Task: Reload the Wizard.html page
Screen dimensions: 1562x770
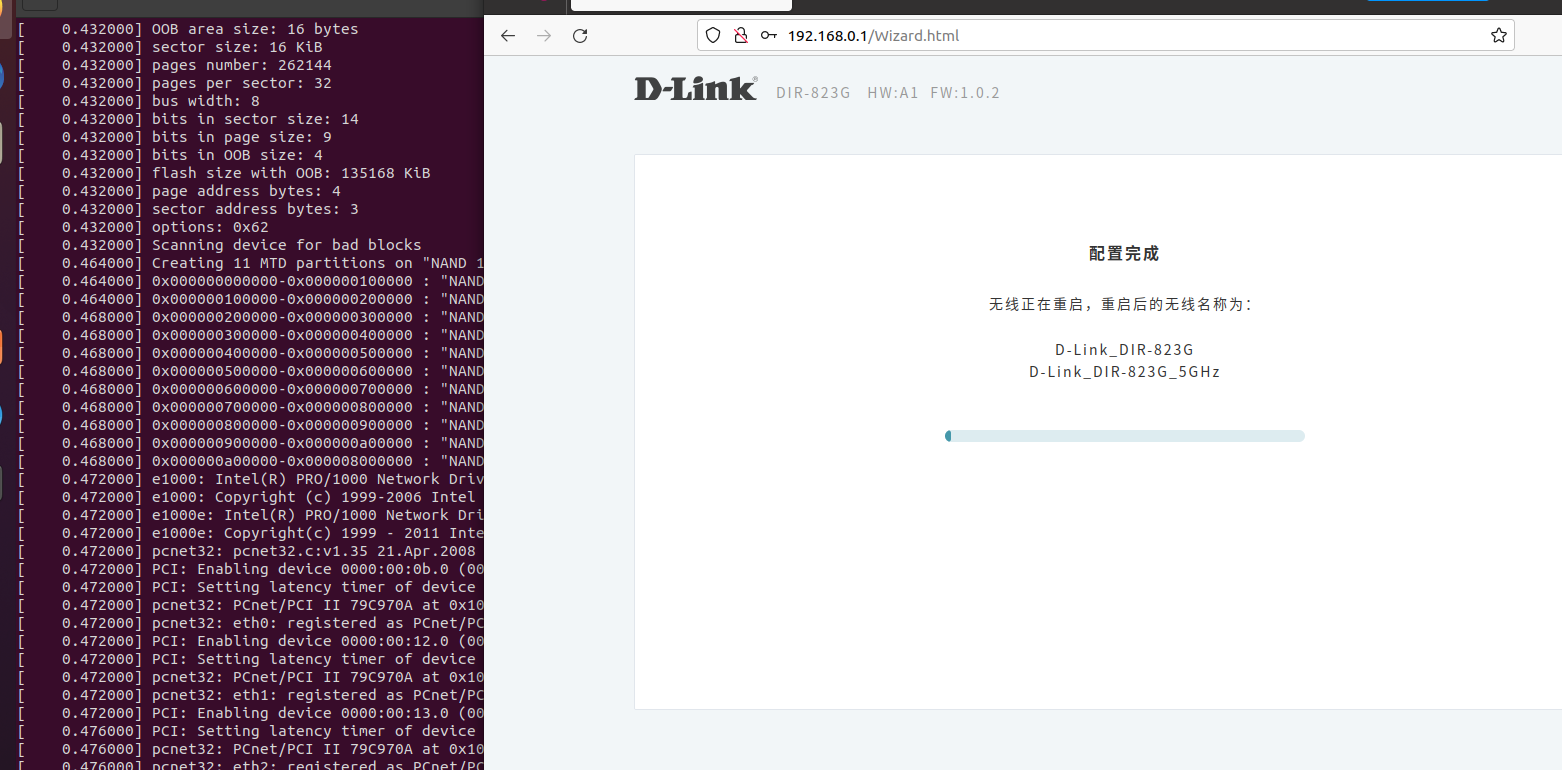Action: tap(580, 36)
